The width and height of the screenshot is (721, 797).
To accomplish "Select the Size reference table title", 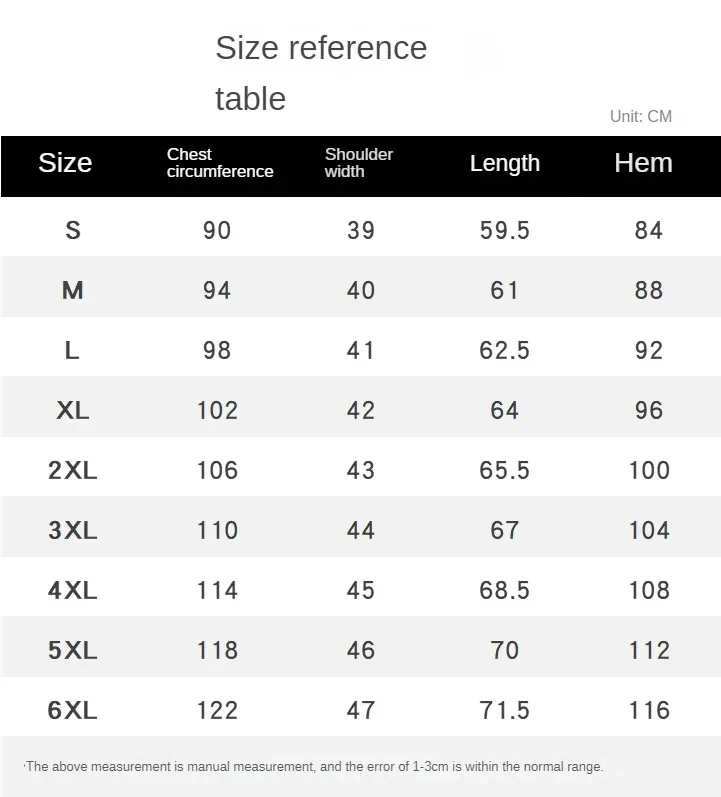I will pyautogui.click(x=321, y=73).
